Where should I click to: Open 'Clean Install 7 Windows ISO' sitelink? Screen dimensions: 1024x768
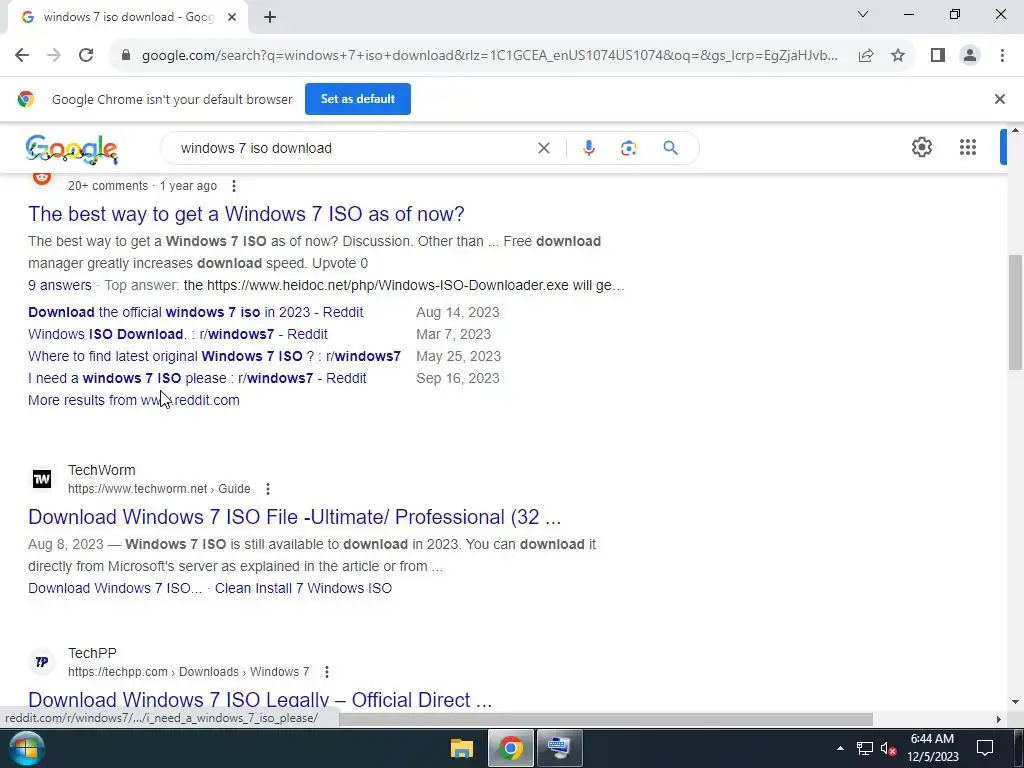(303, 588)
